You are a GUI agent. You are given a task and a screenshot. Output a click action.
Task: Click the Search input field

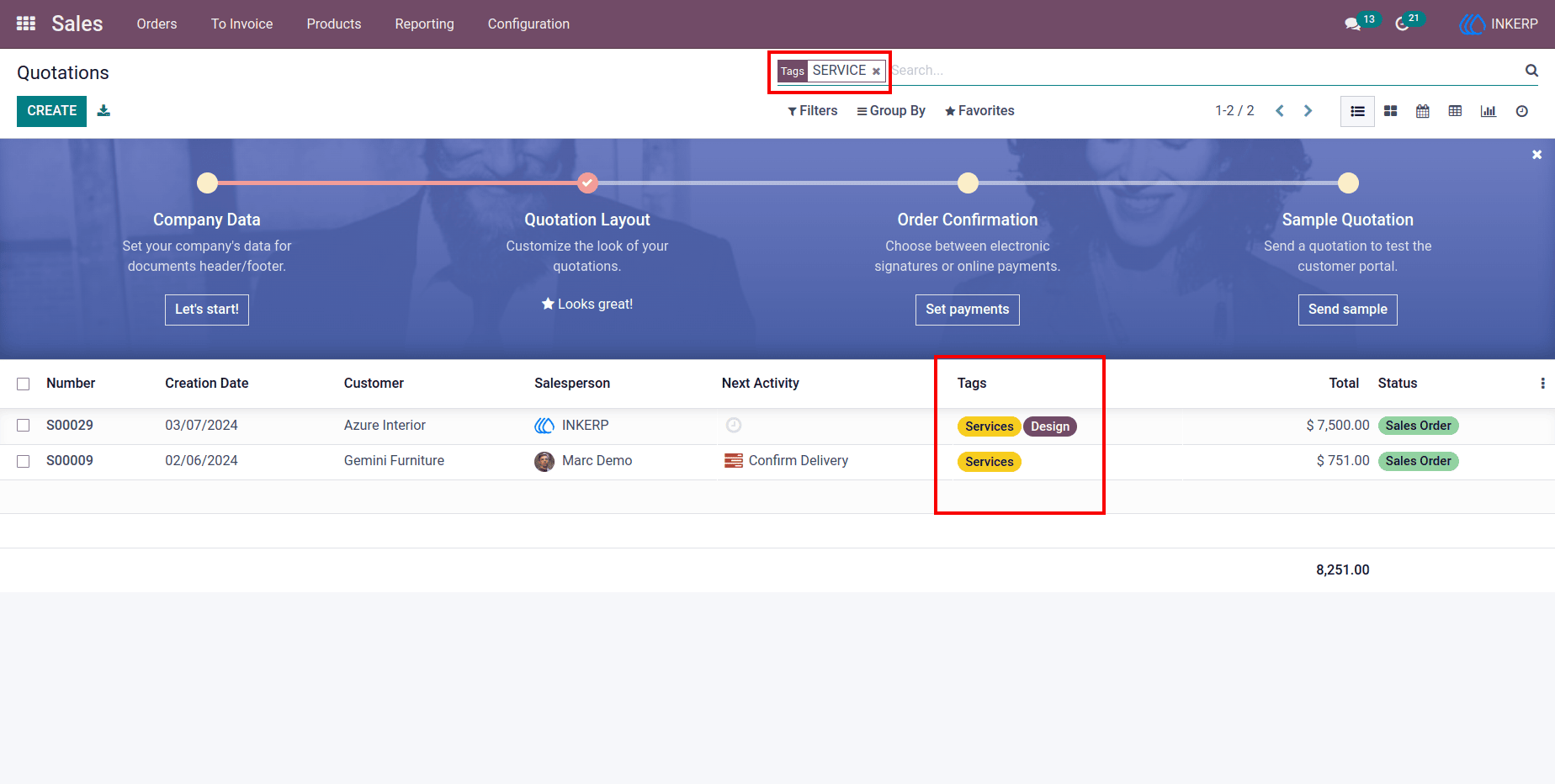tap(1205, 71)
